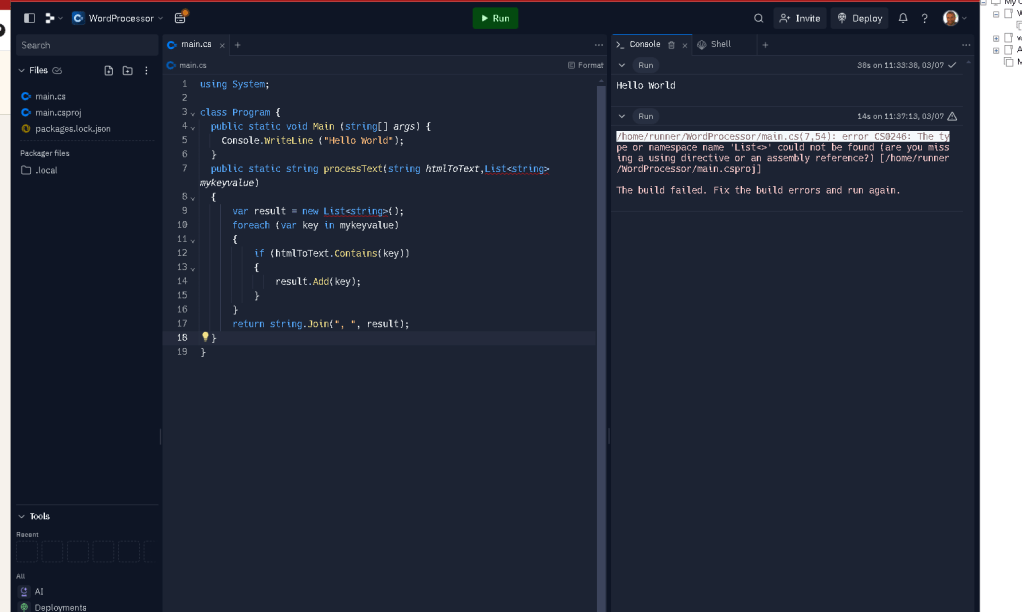This screenshot has height=612, width=1022.
Task: Click the checkmark icon on successful run
Action: [952, 65]
